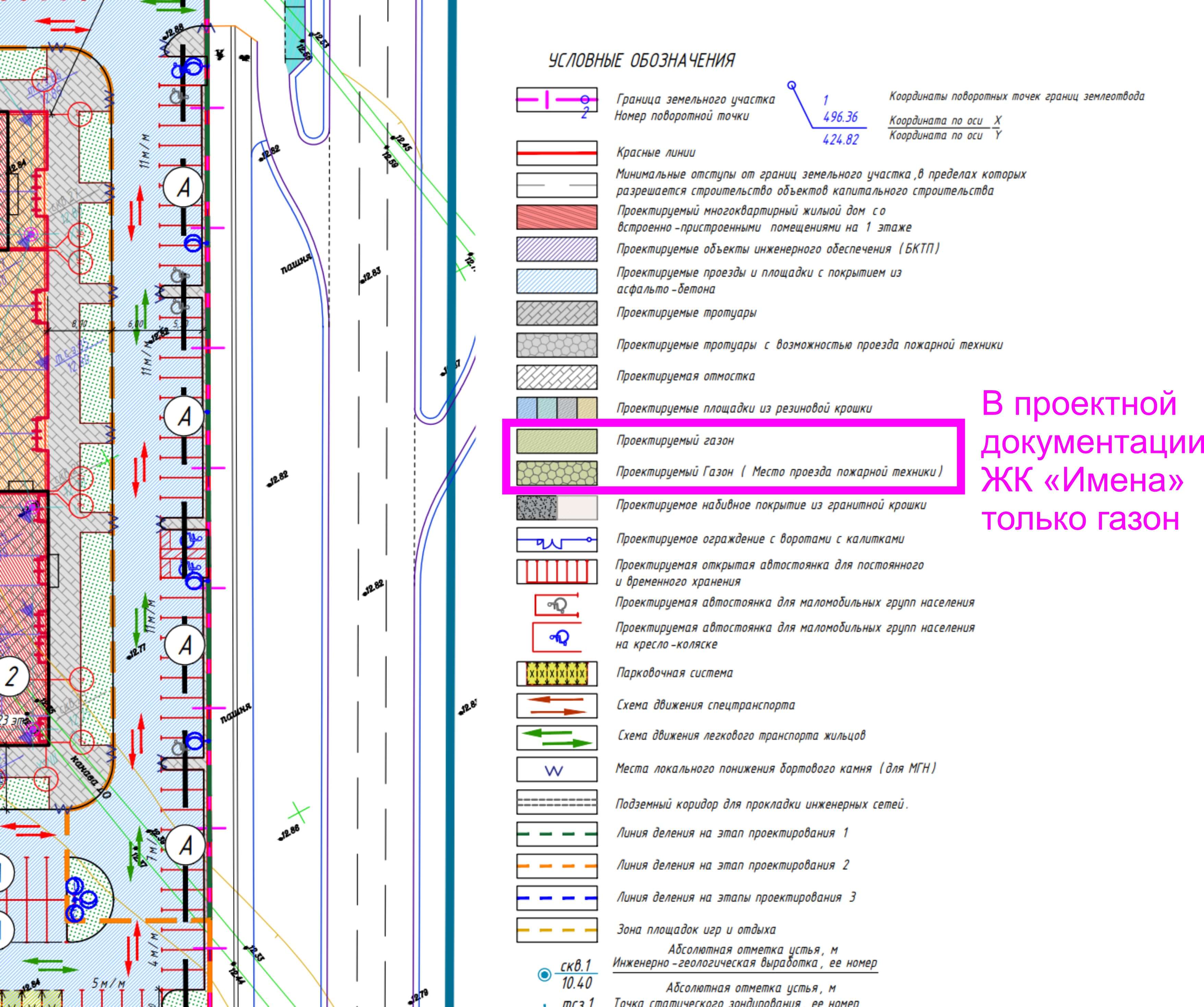
Task: Select 'Проектируемые площадки из резиновой крошки' label
Action: point(744,409)
